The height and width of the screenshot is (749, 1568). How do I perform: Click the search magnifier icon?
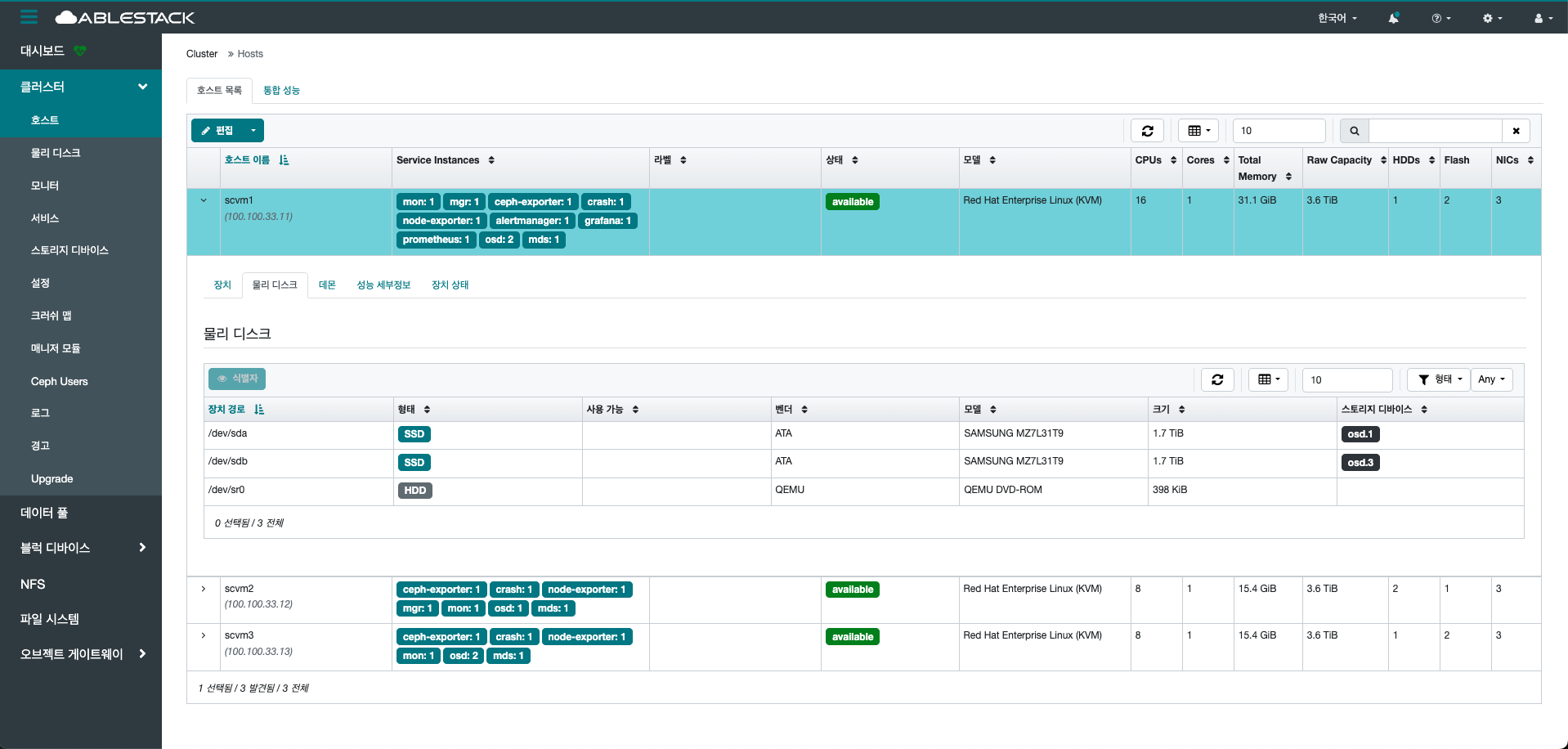point(1354,131)
